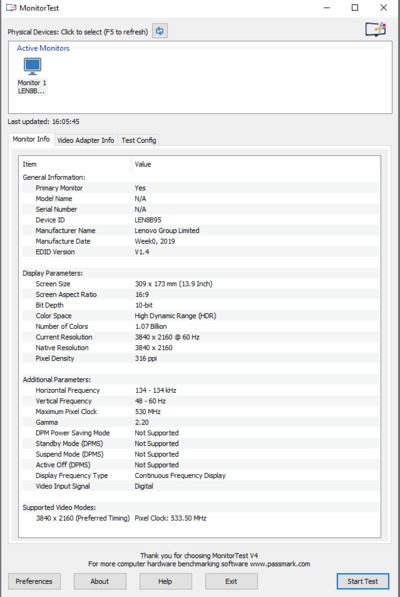Select the Monitor 1 LEN8B icon
The width and height of the screenshot is (400, 597).
32,76
